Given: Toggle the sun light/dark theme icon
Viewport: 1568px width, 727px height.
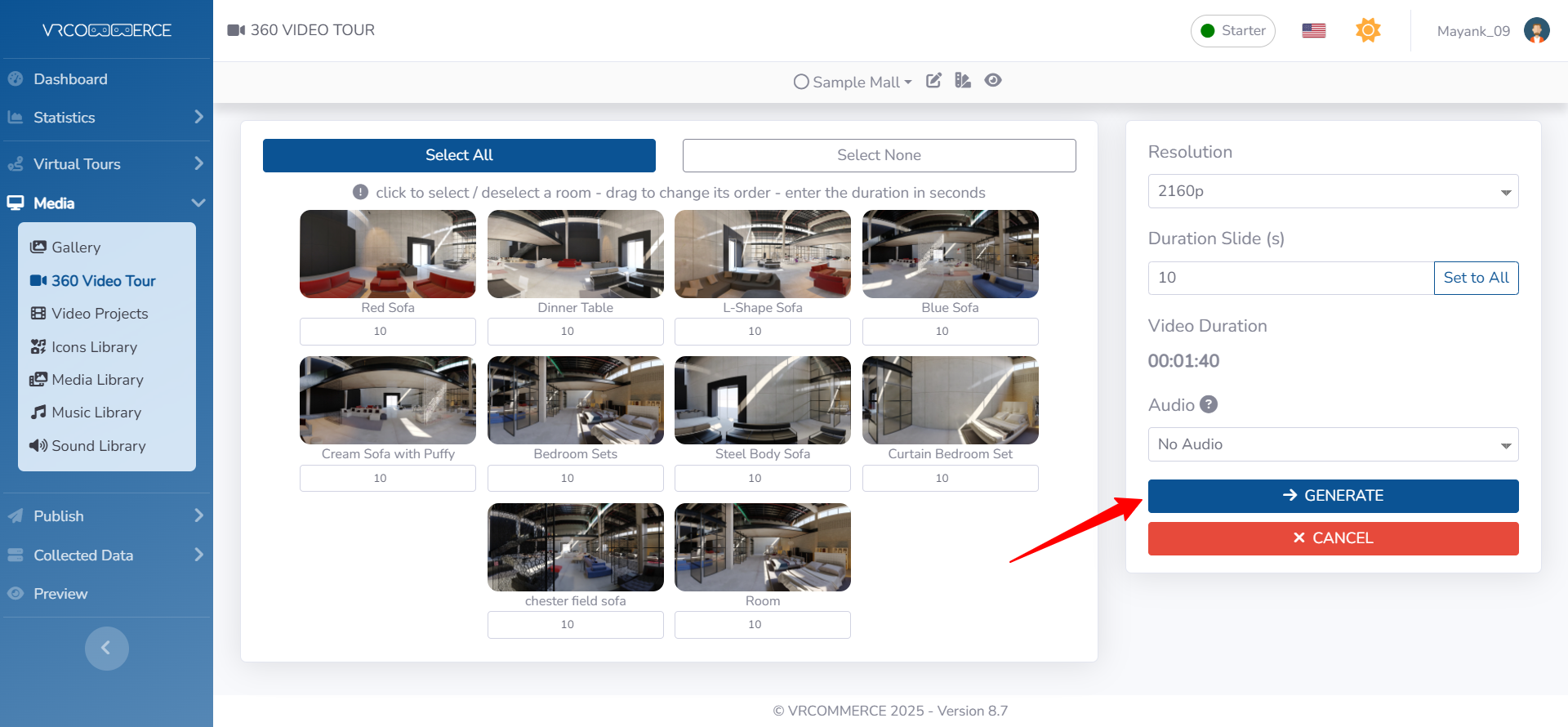Looking at the screenshot, I should [1368, 31].
